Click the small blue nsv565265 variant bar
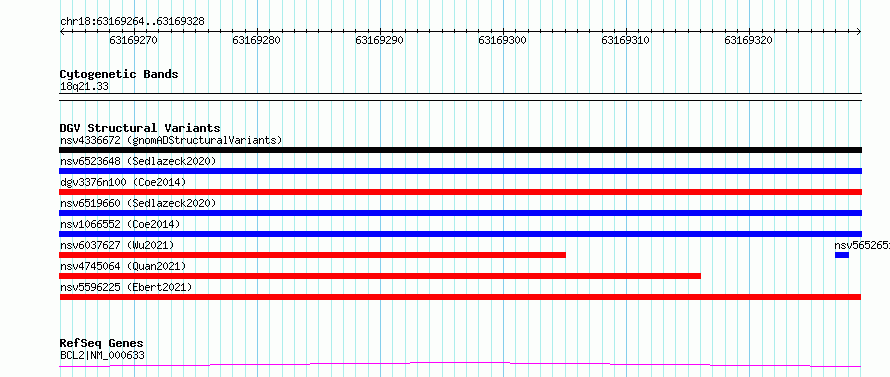Screen dimensions: 890x377 pos(842,255)
